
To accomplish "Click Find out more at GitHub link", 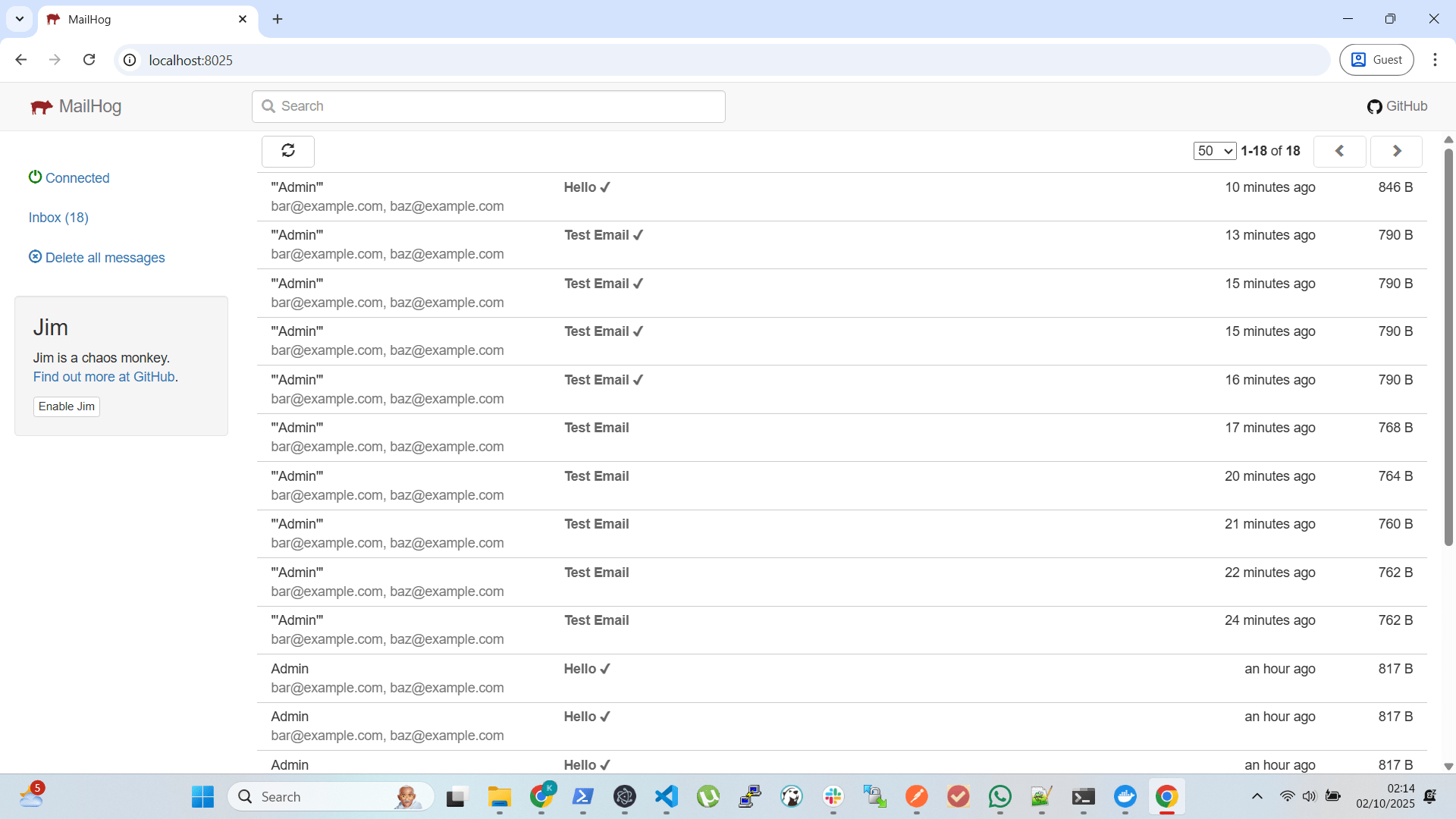I will point(104,377).
